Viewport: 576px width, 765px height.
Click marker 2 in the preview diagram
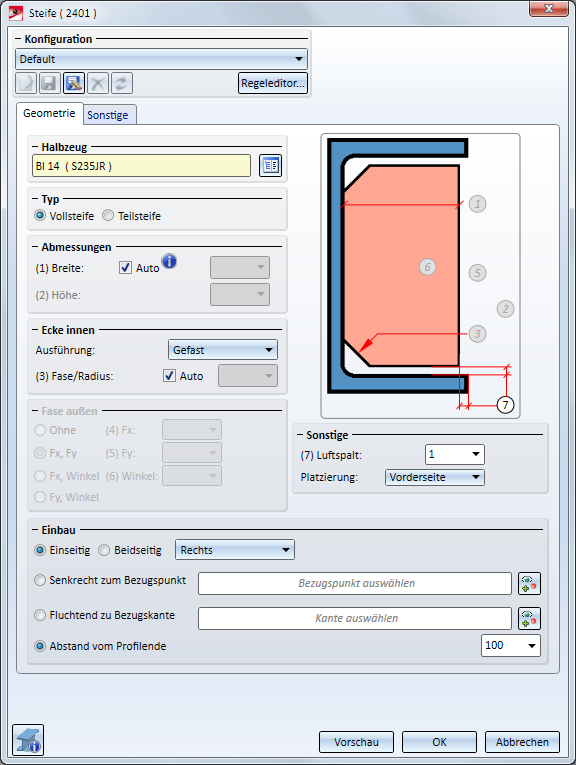coord(505,309)
